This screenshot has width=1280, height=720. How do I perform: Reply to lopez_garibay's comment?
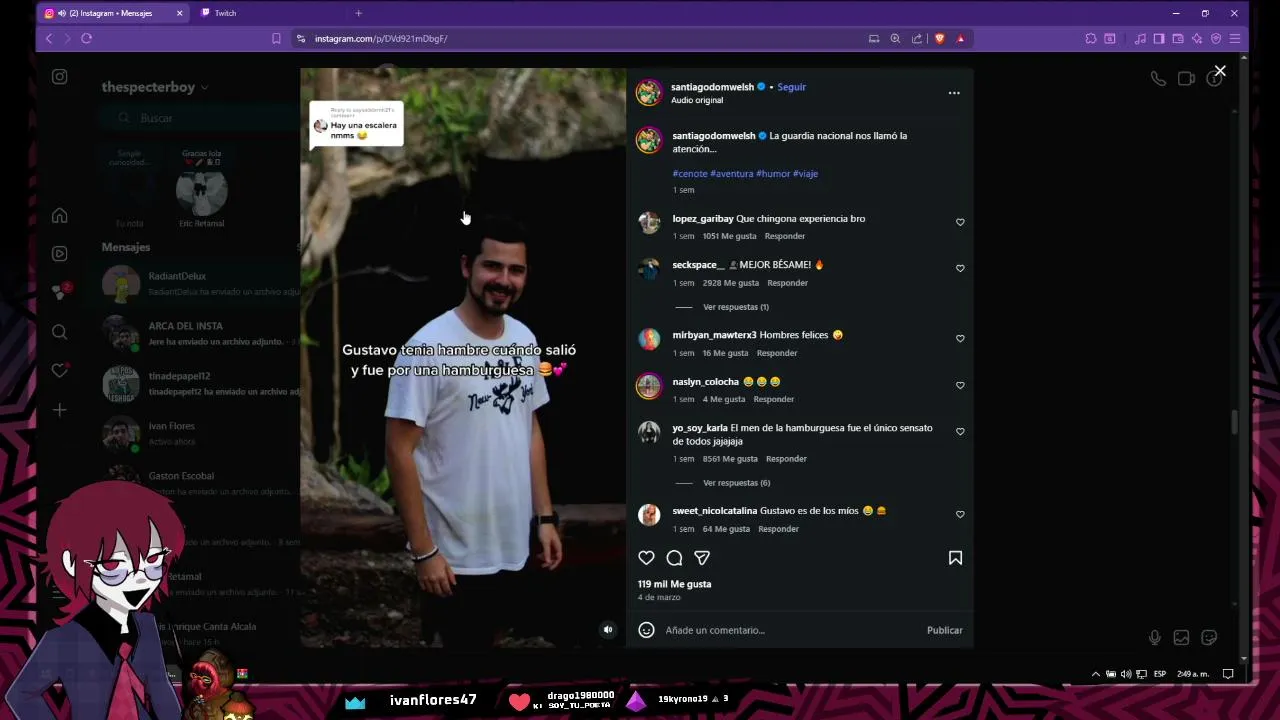pyautogui.click(x=784, y=236)
